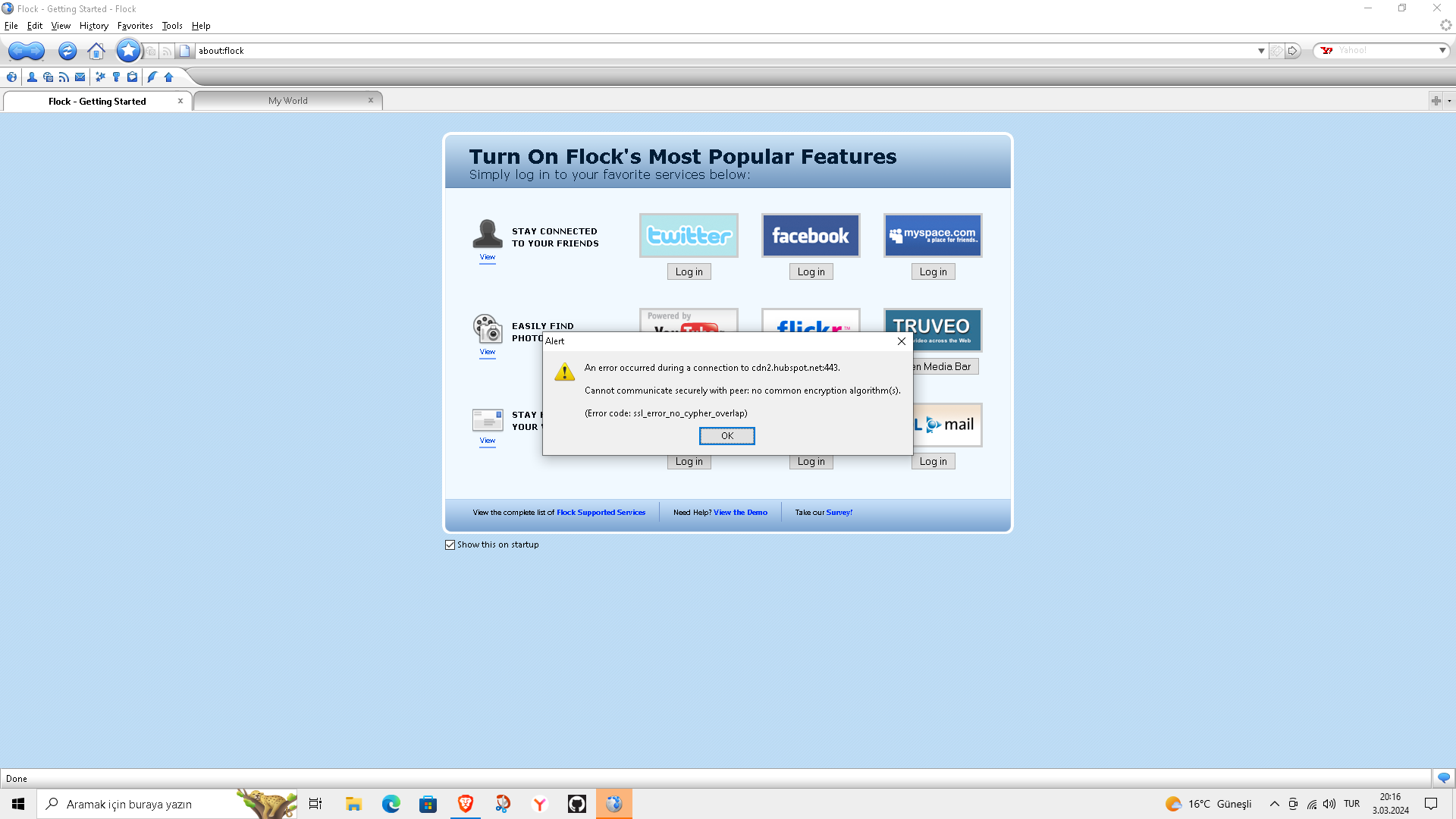Expand the tab list dropdown arrow
The width and height of the screenshot is (1456, 819).
(1449, 101)
